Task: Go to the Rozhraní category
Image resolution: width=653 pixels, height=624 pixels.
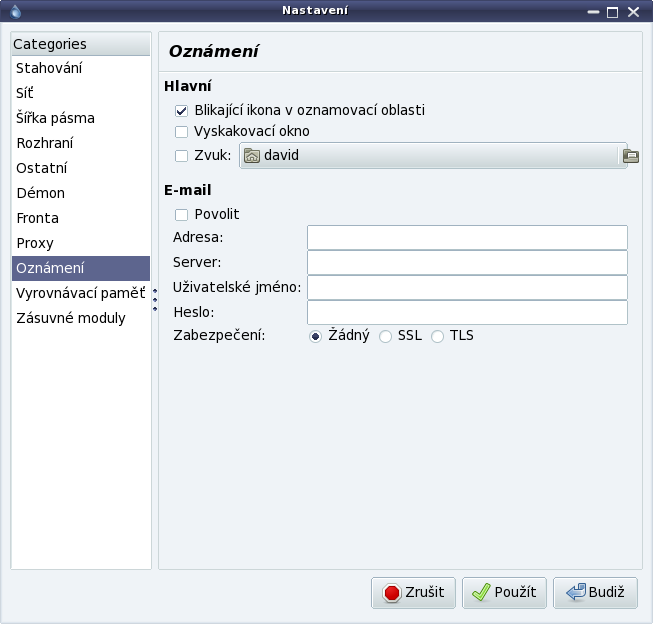Action: point(81,143)
